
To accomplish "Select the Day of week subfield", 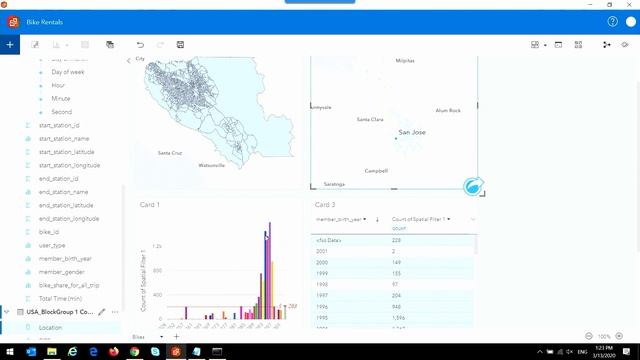I will 68,72.
